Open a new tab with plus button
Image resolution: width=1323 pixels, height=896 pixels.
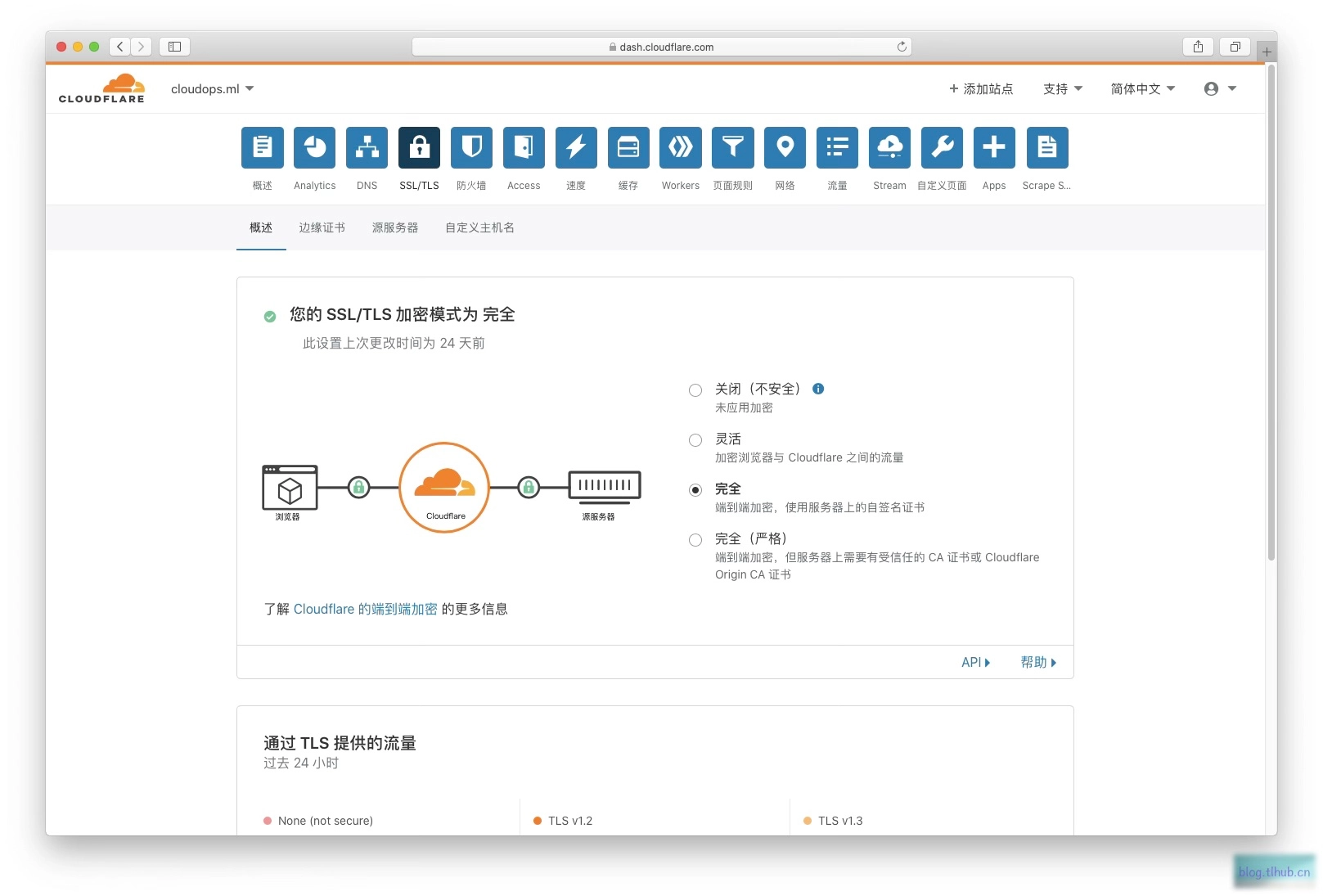coord(1267,52)
